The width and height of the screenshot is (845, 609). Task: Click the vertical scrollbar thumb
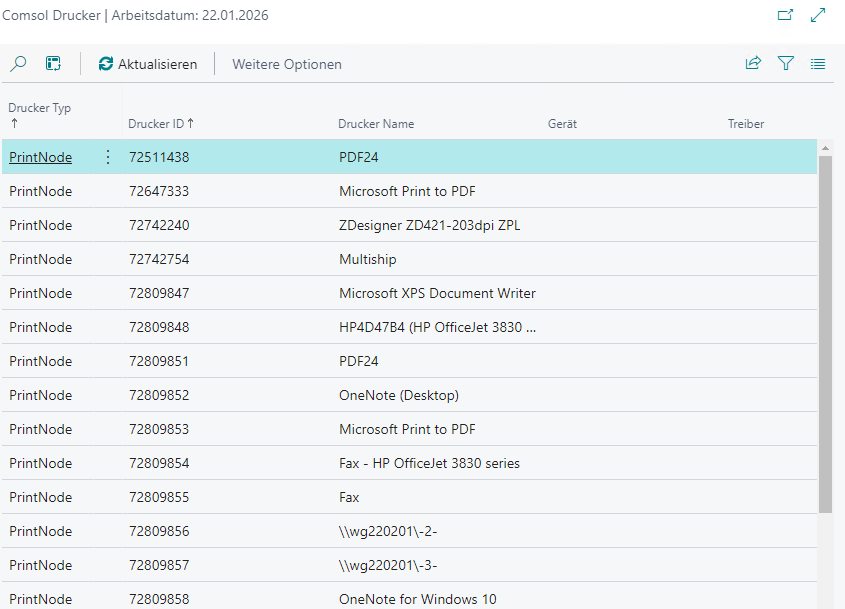(825, 334)
